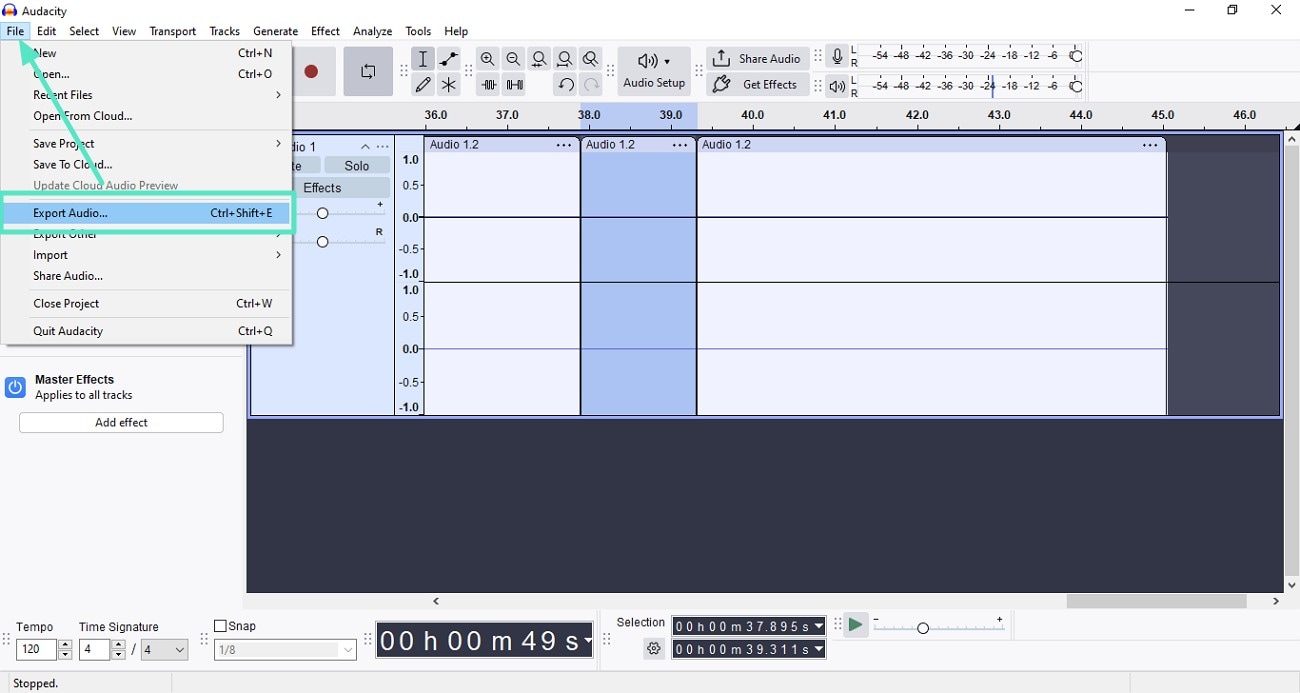Screen dimensions: 1300x693
Task: Open the time signature denominator dropdown
Action: pyautogui.click(x=164, y=649)
